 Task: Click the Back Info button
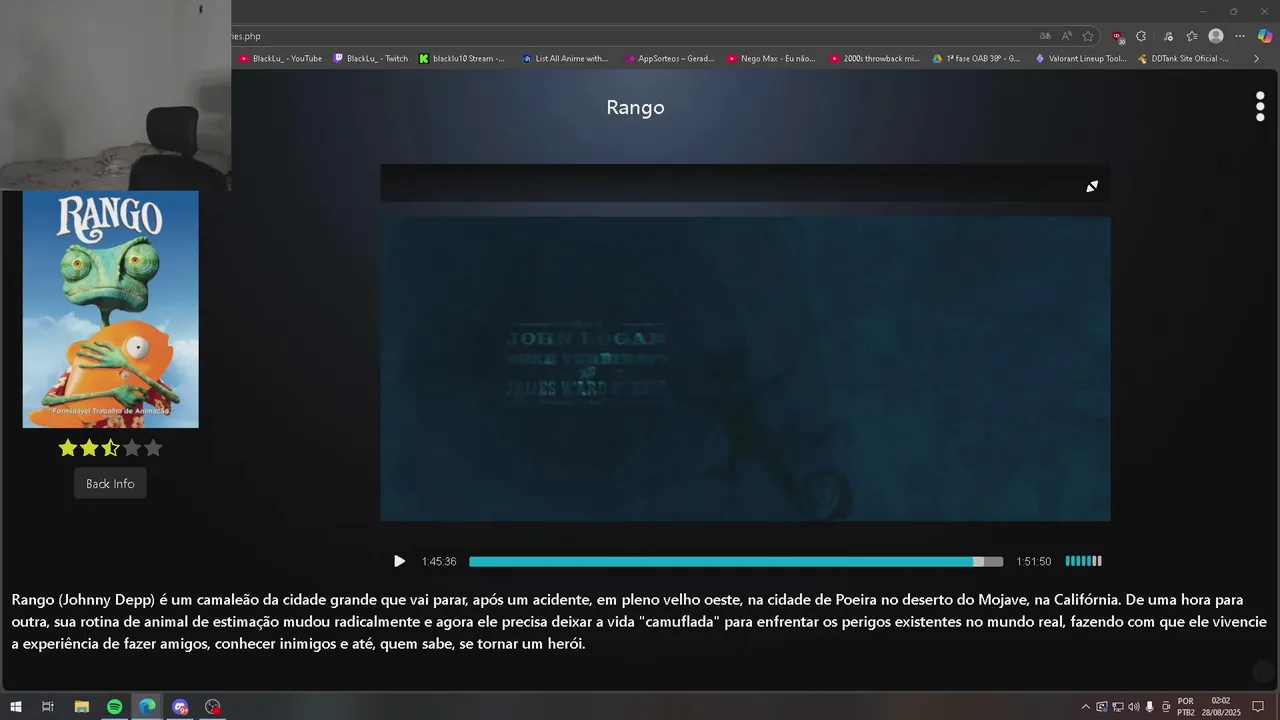(x=110, y=484)
